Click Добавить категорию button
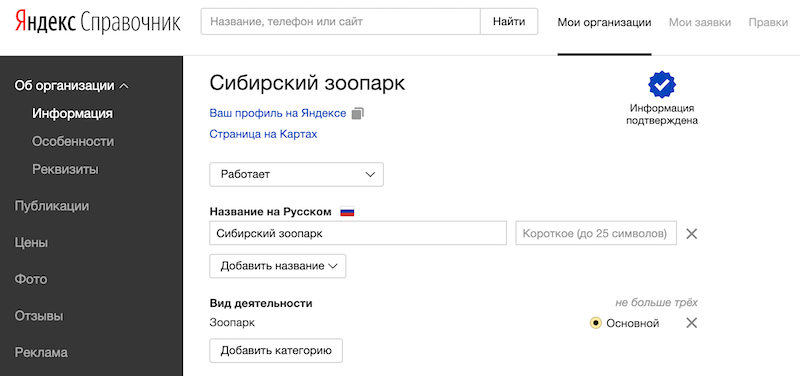This screenshot has width=800, height=376. click(276, 351)
